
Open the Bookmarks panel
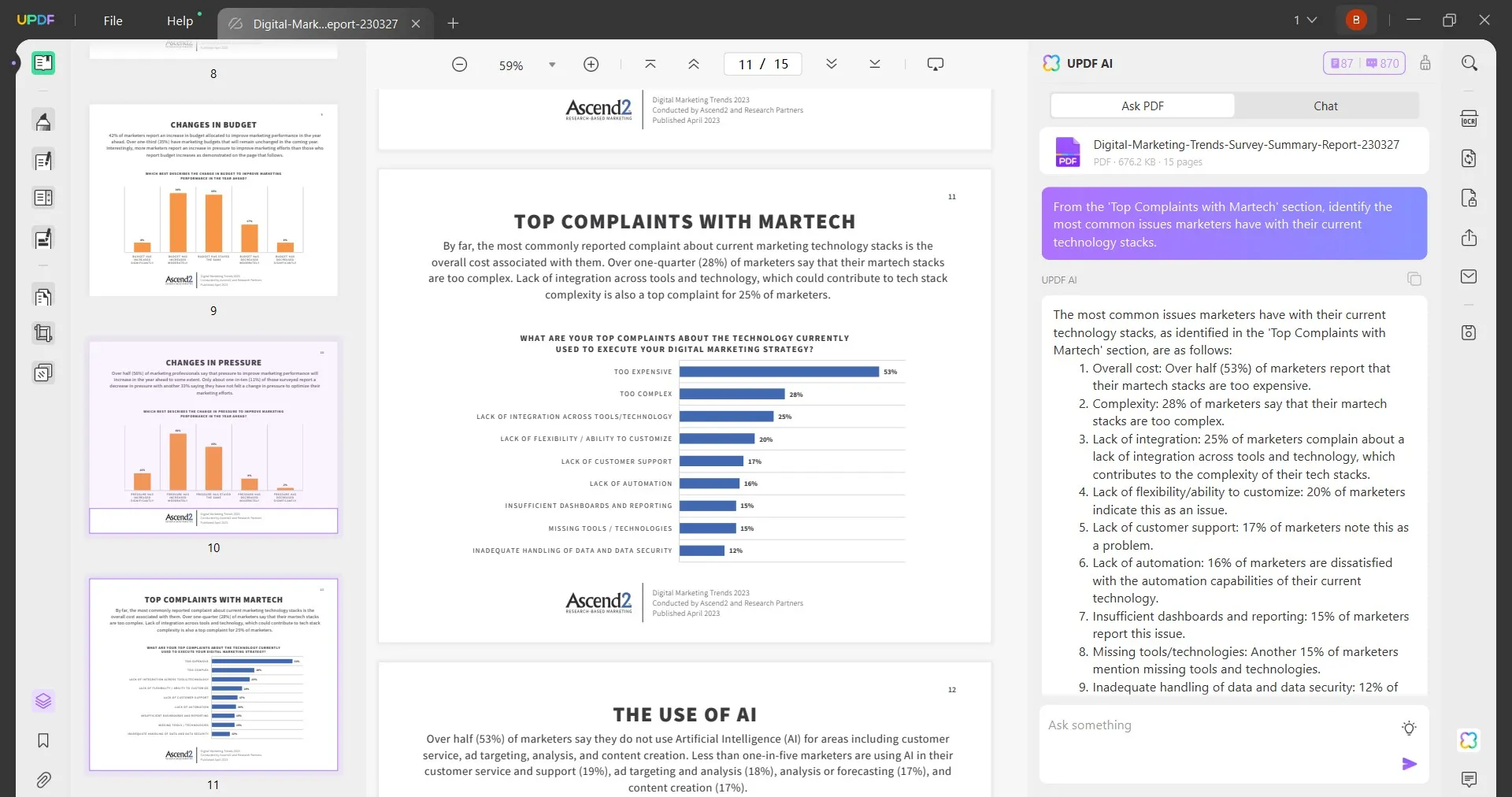point(43,740)
